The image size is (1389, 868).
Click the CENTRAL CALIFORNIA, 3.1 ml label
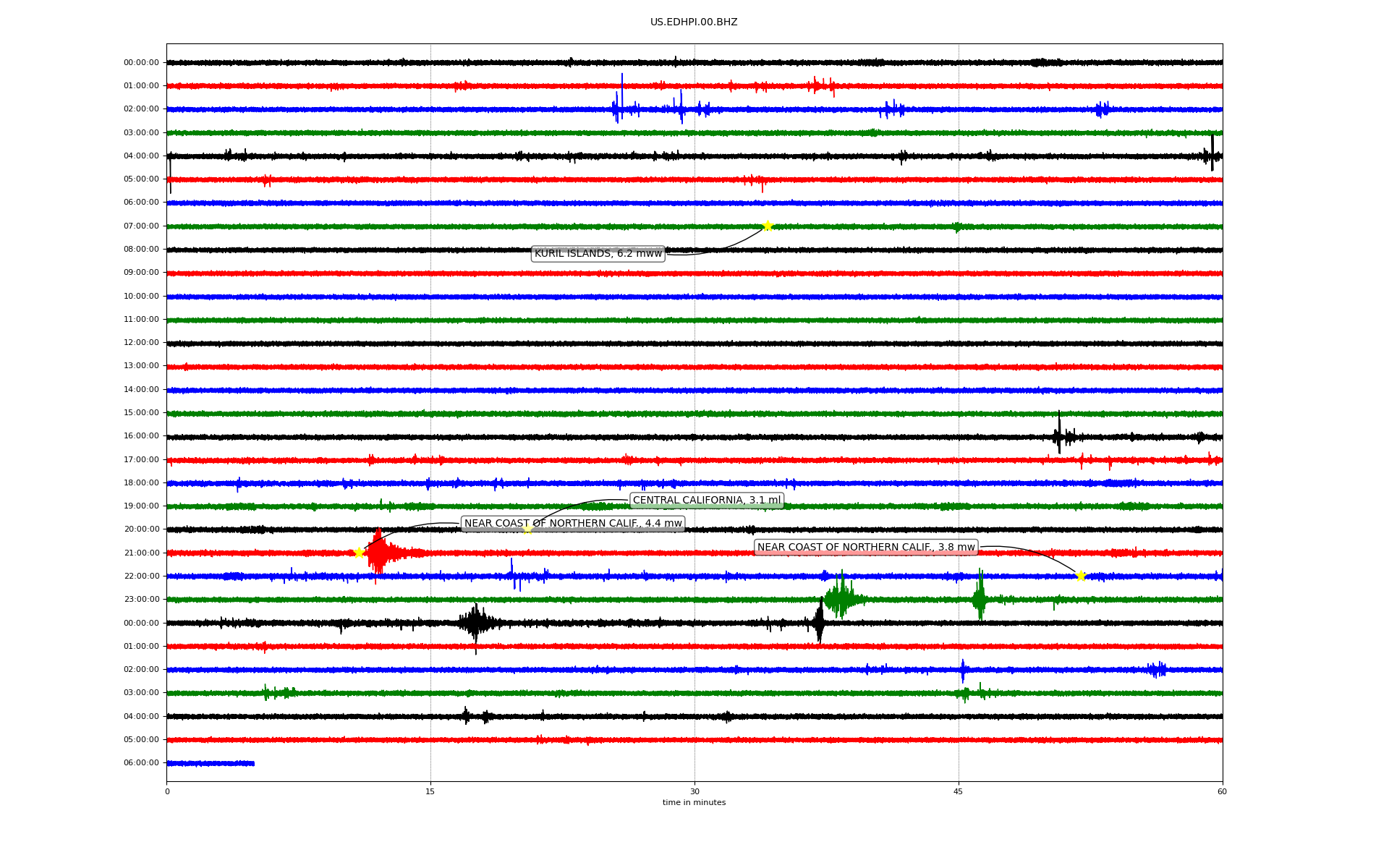[x=707, y=501]
